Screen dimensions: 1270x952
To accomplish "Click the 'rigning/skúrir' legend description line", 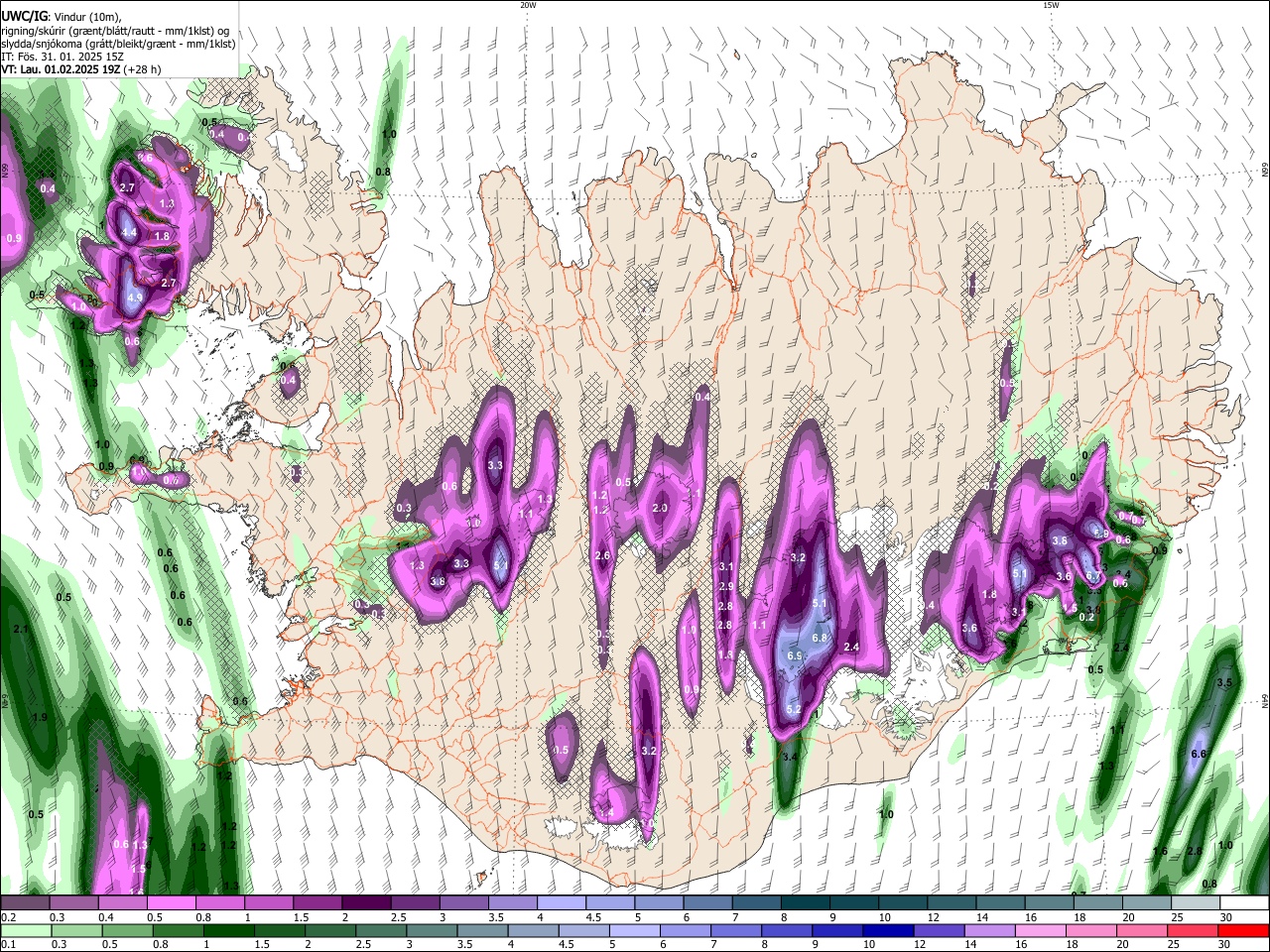I will click(x=115, y=30).
